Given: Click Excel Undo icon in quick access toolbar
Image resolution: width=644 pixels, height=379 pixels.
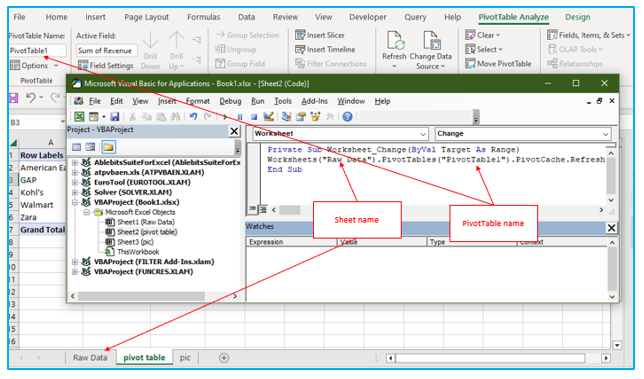Looking at the screenshot, I should pos(30,98).
